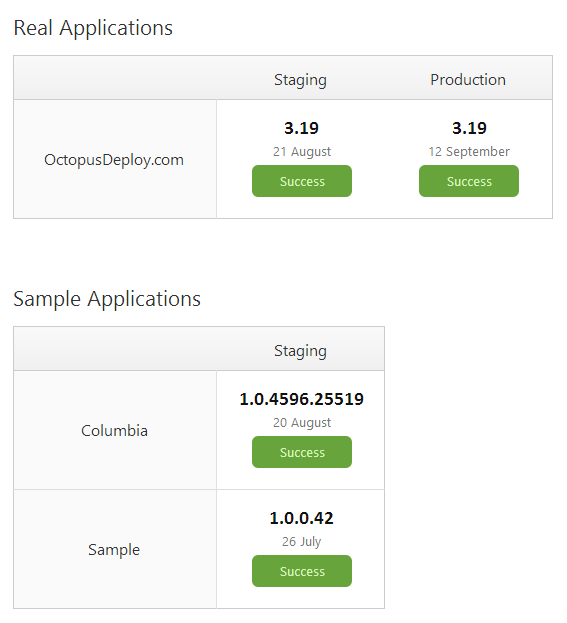Click the 20 August deployment date
Image resolution: width=567 pixels, height=623 pixels.
(302, 423)
